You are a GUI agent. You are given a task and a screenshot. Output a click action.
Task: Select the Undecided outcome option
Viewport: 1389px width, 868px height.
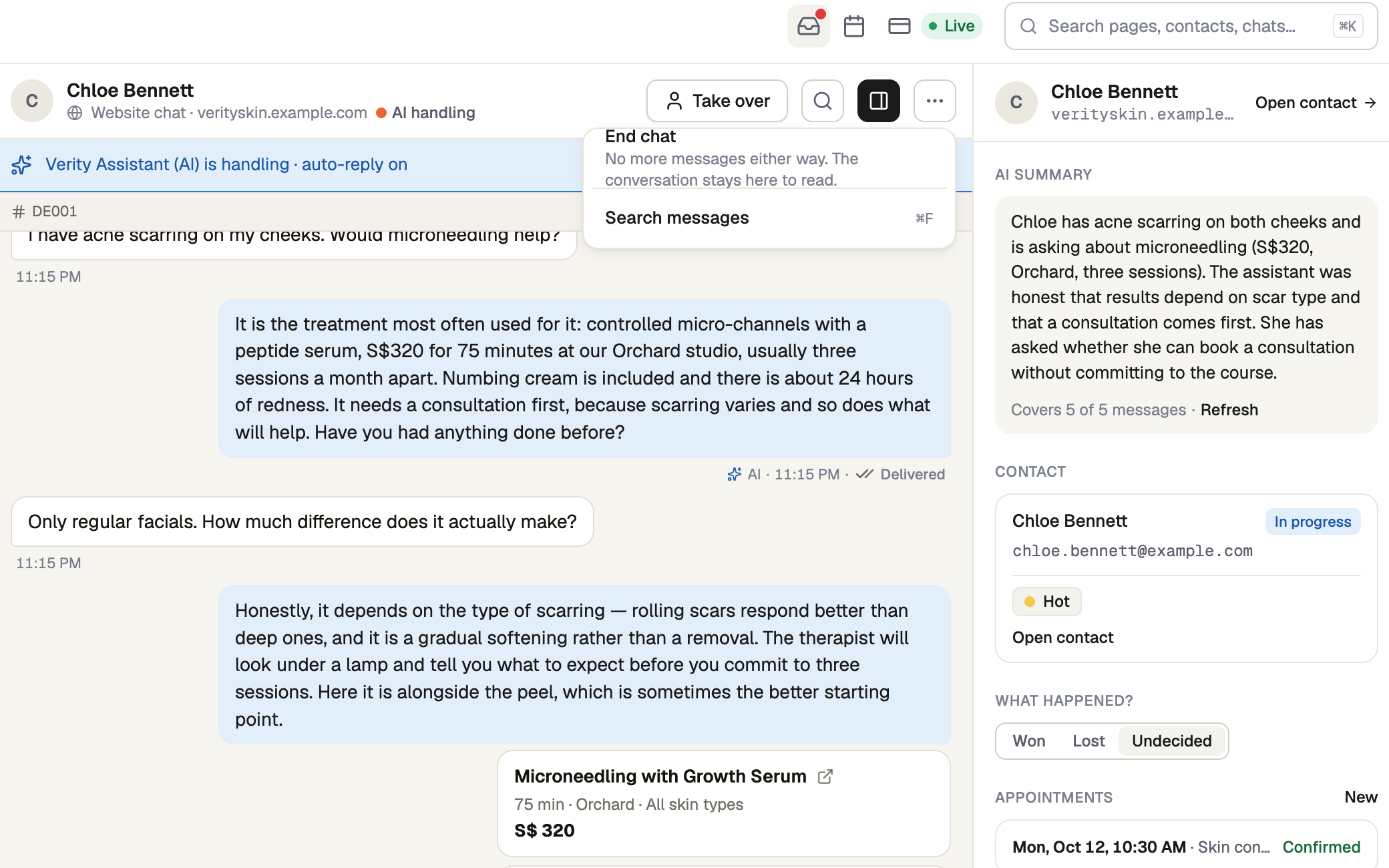point(1171,741)
